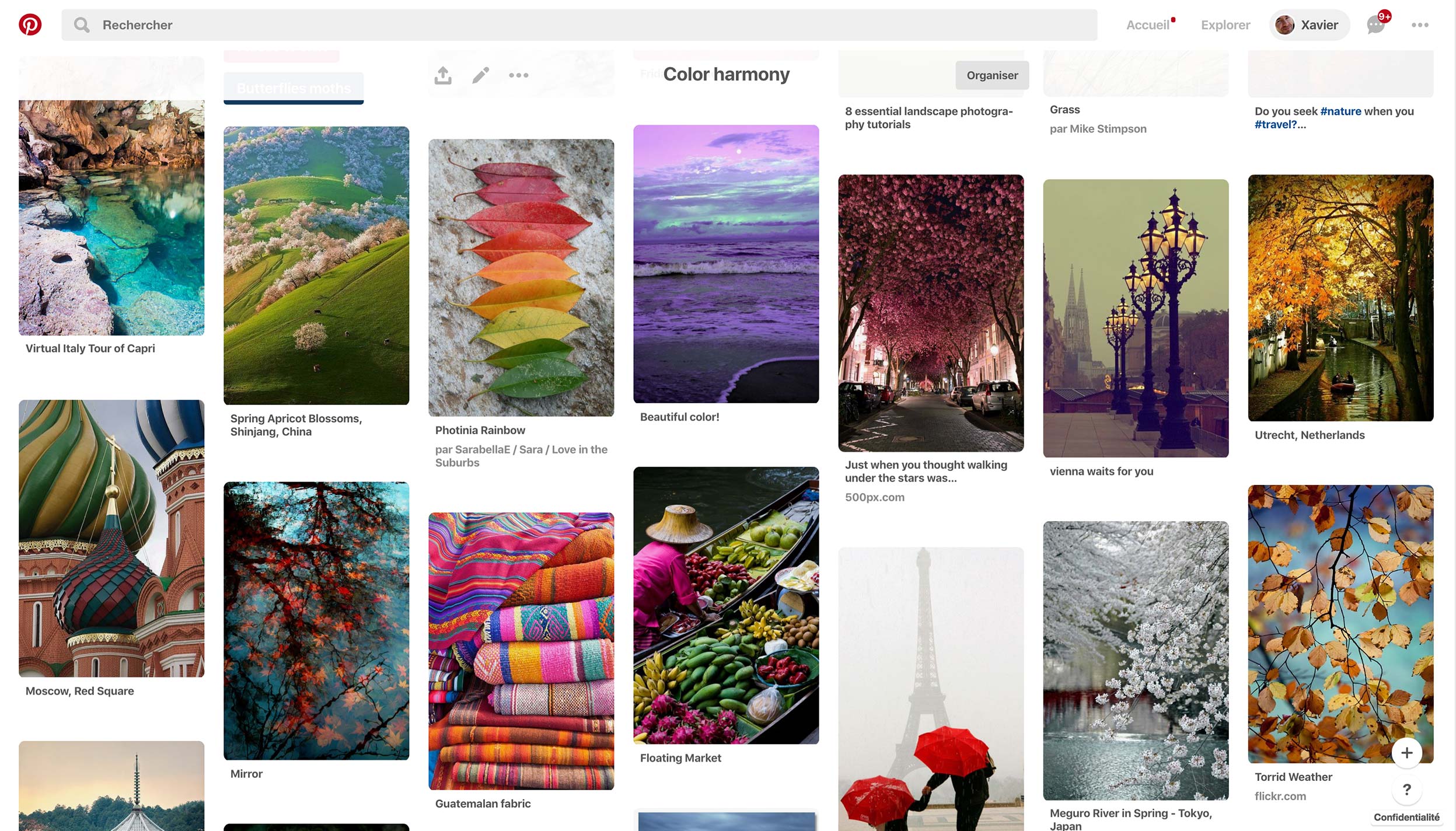This screenshot has height=831, width=1456.
Task: Open the Confidentialité privacy link
Action: [1407, 818]
